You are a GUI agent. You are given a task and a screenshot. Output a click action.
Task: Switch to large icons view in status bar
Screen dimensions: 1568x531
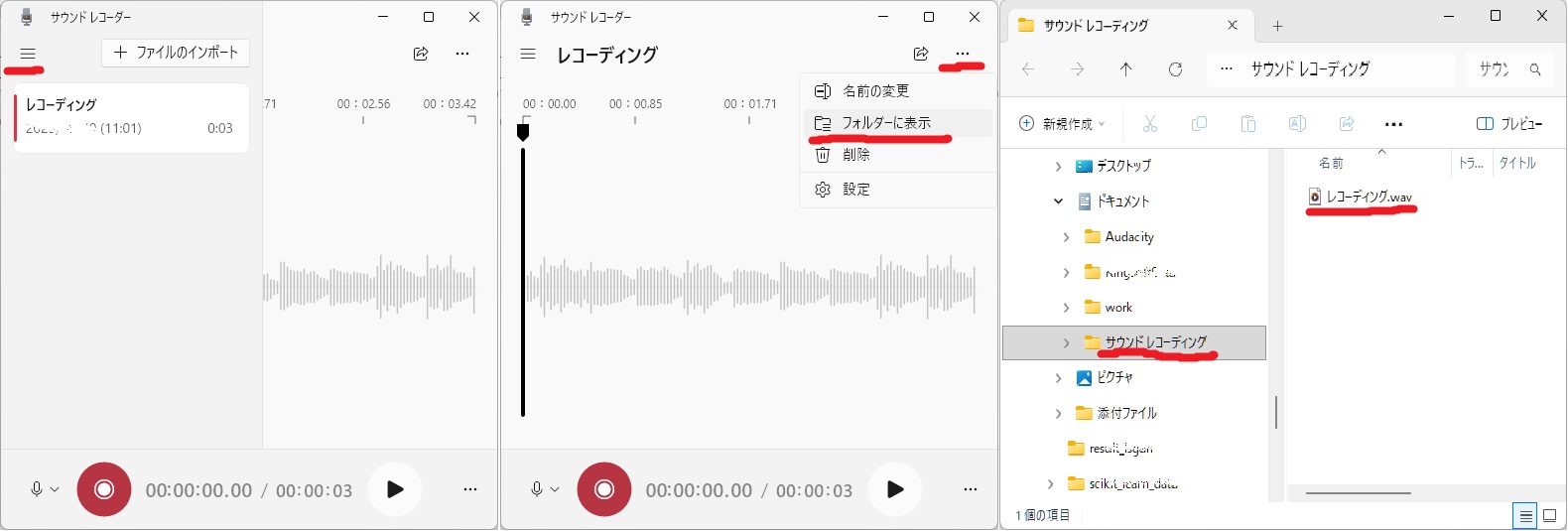click(1549, 516)
